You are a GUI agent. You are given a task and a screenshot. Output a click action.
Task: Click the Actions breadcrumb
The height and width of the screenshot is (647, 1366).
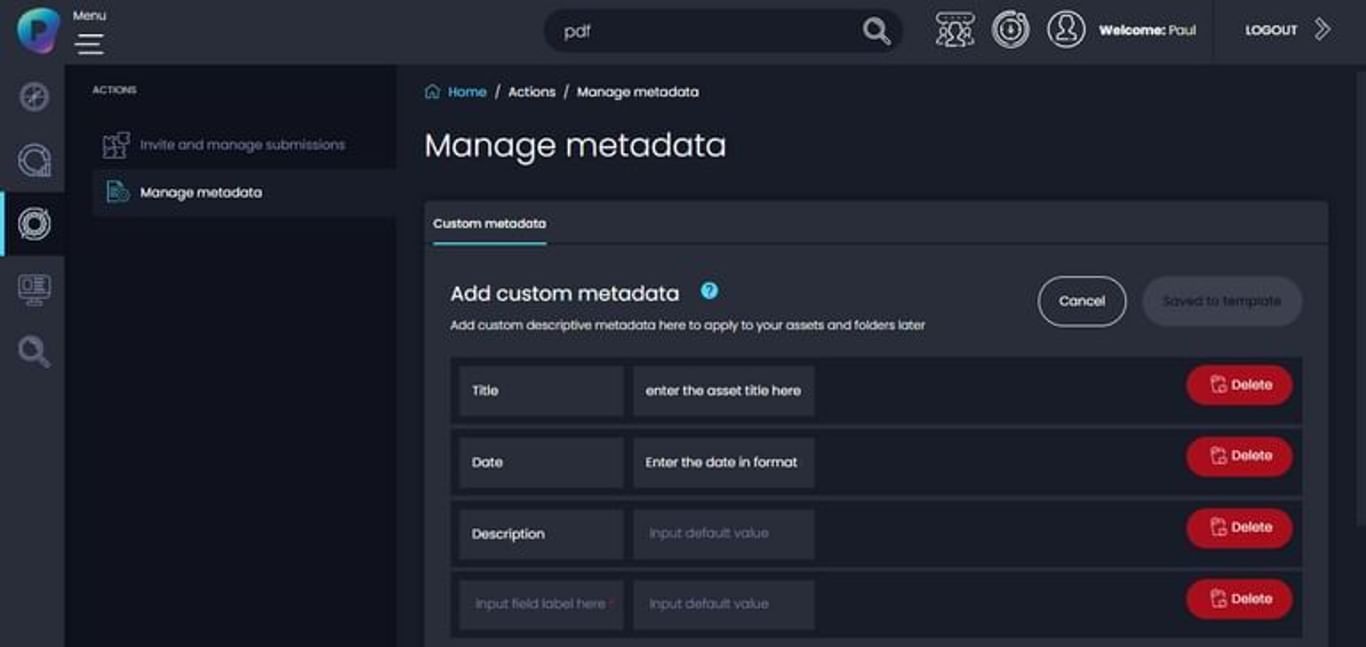coord(531,92)
